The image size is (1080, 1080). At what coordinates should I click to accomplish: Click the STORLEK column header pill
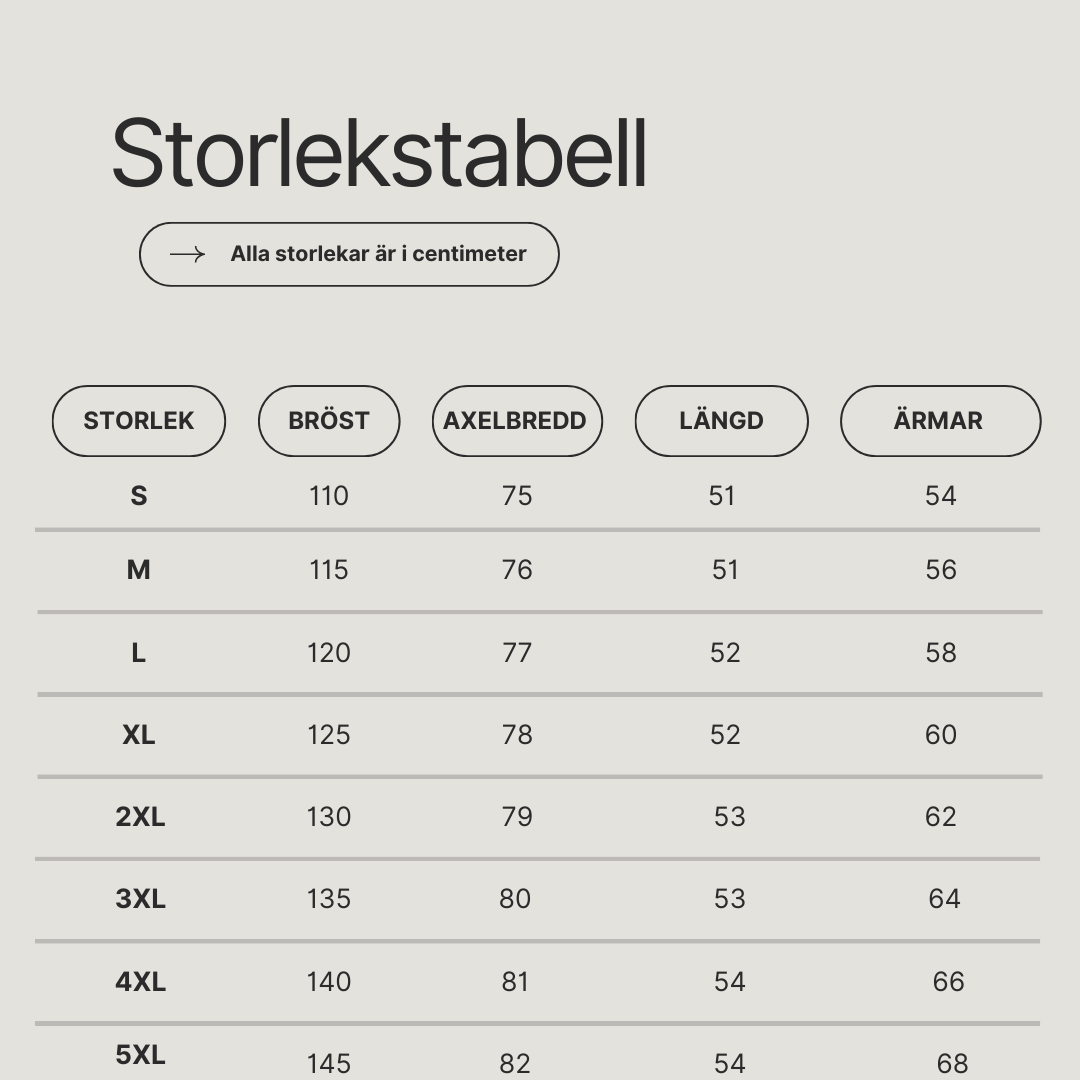[x=139, y=421]
